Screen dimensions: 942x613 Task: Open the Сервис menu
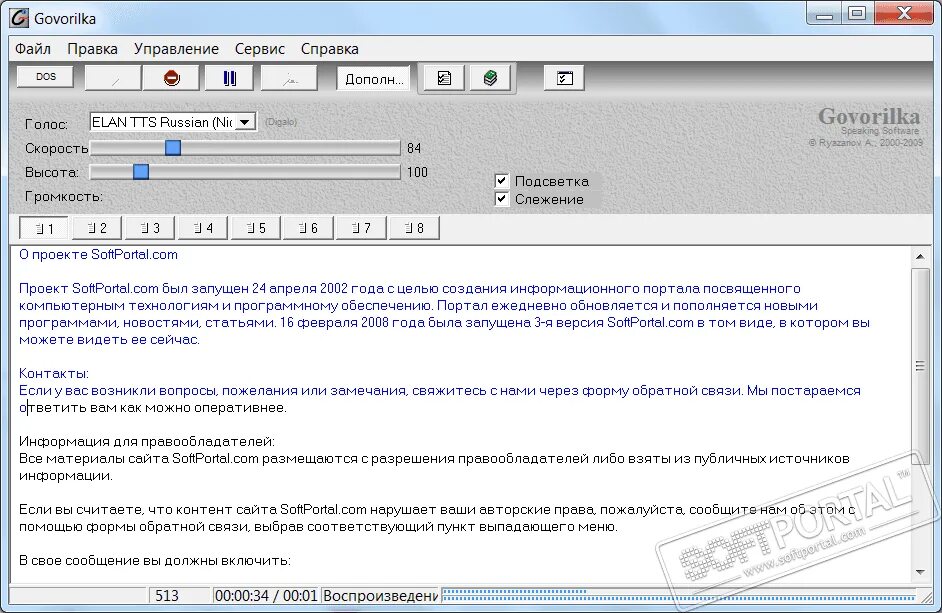[x=260, y=49]
